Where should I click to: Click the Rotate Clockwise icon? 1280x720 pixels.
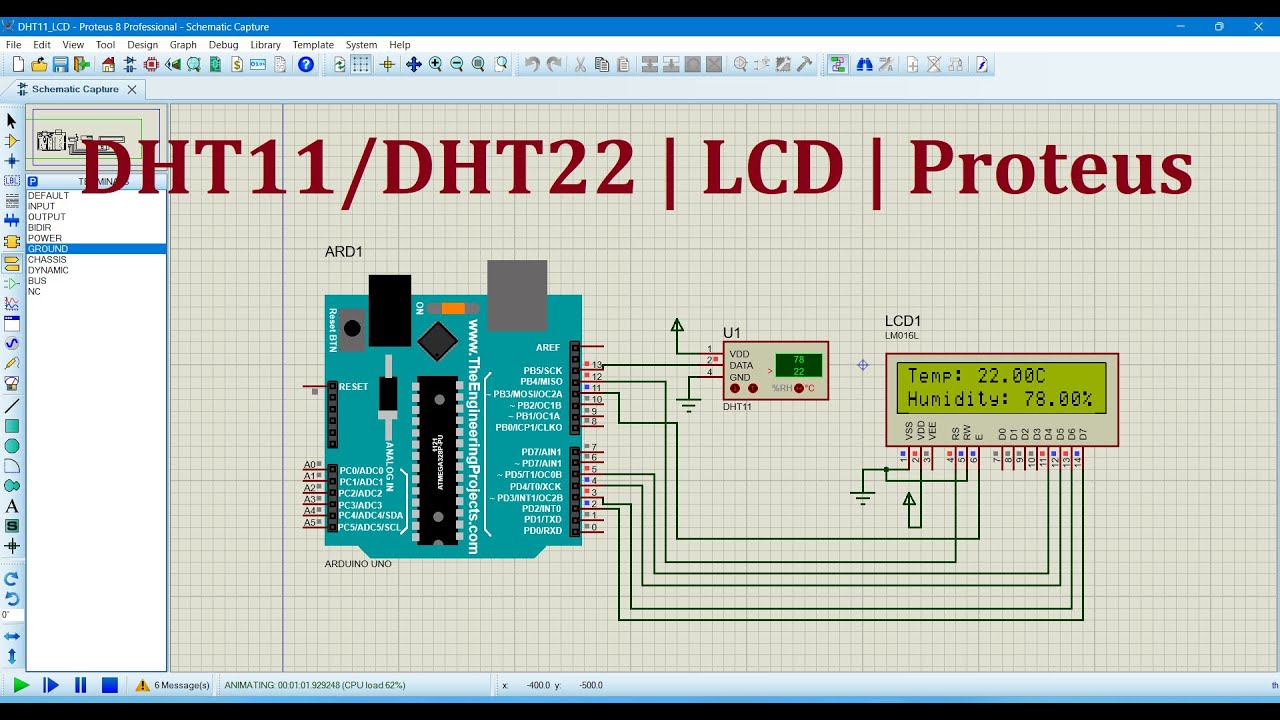[12, 578]
